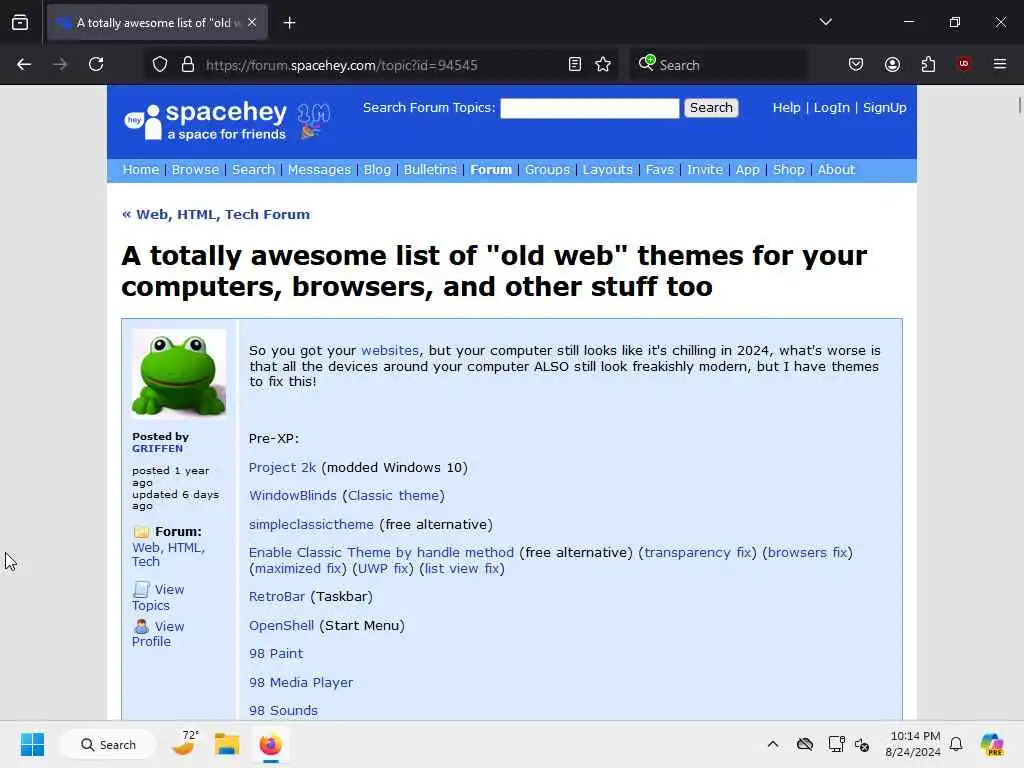Image resolution: width=1024 pixels, height=768 pixels.
Task: Open the simpleclassictheme link
Action: pos(311,524)
